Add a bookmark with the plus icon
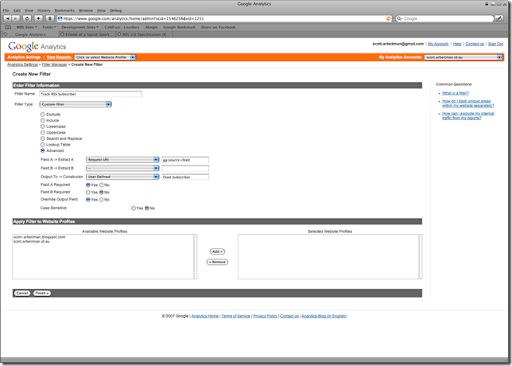 (38, 18)
